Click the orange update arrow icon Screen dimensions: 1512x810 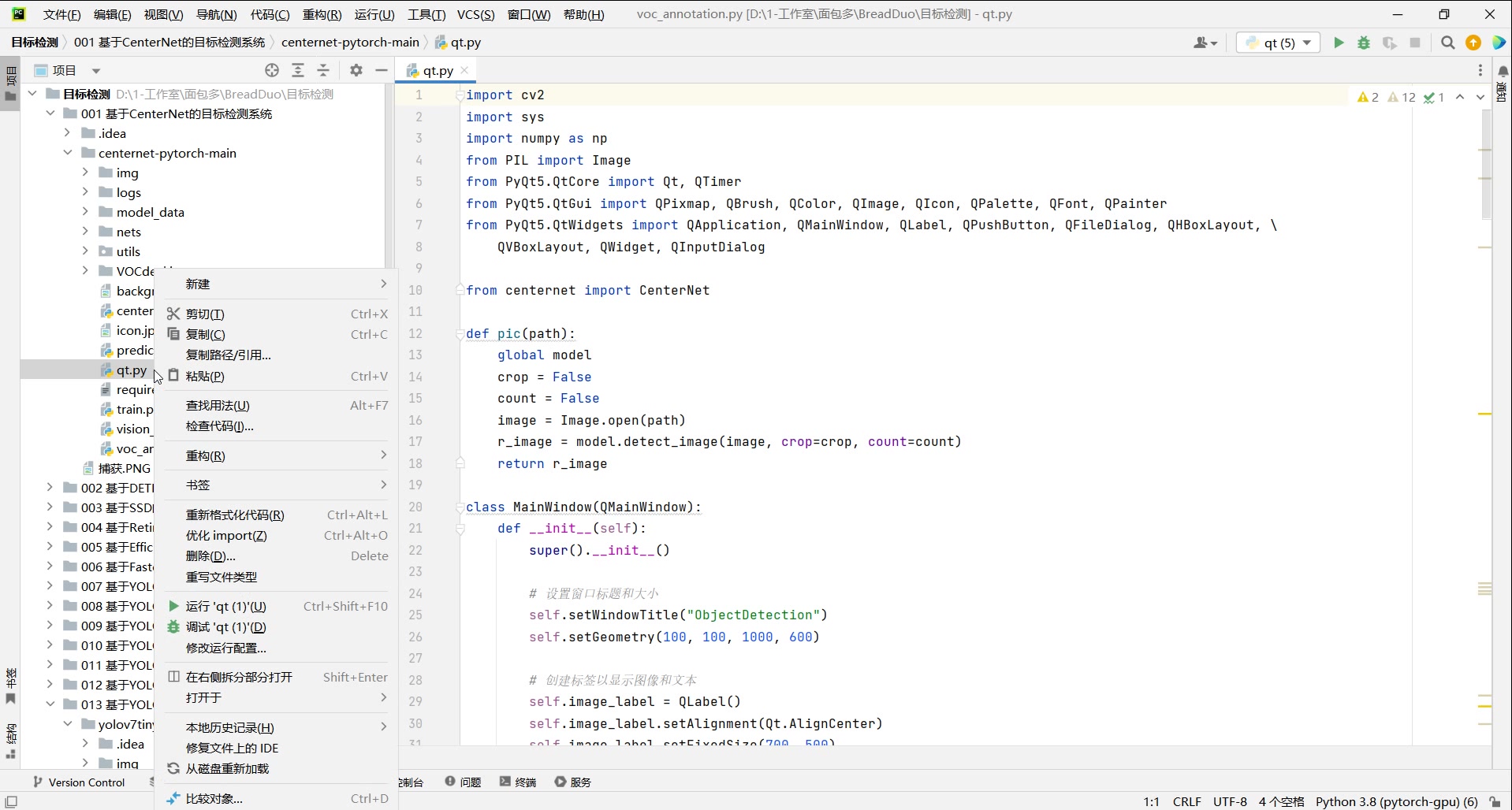point(1473,43)
